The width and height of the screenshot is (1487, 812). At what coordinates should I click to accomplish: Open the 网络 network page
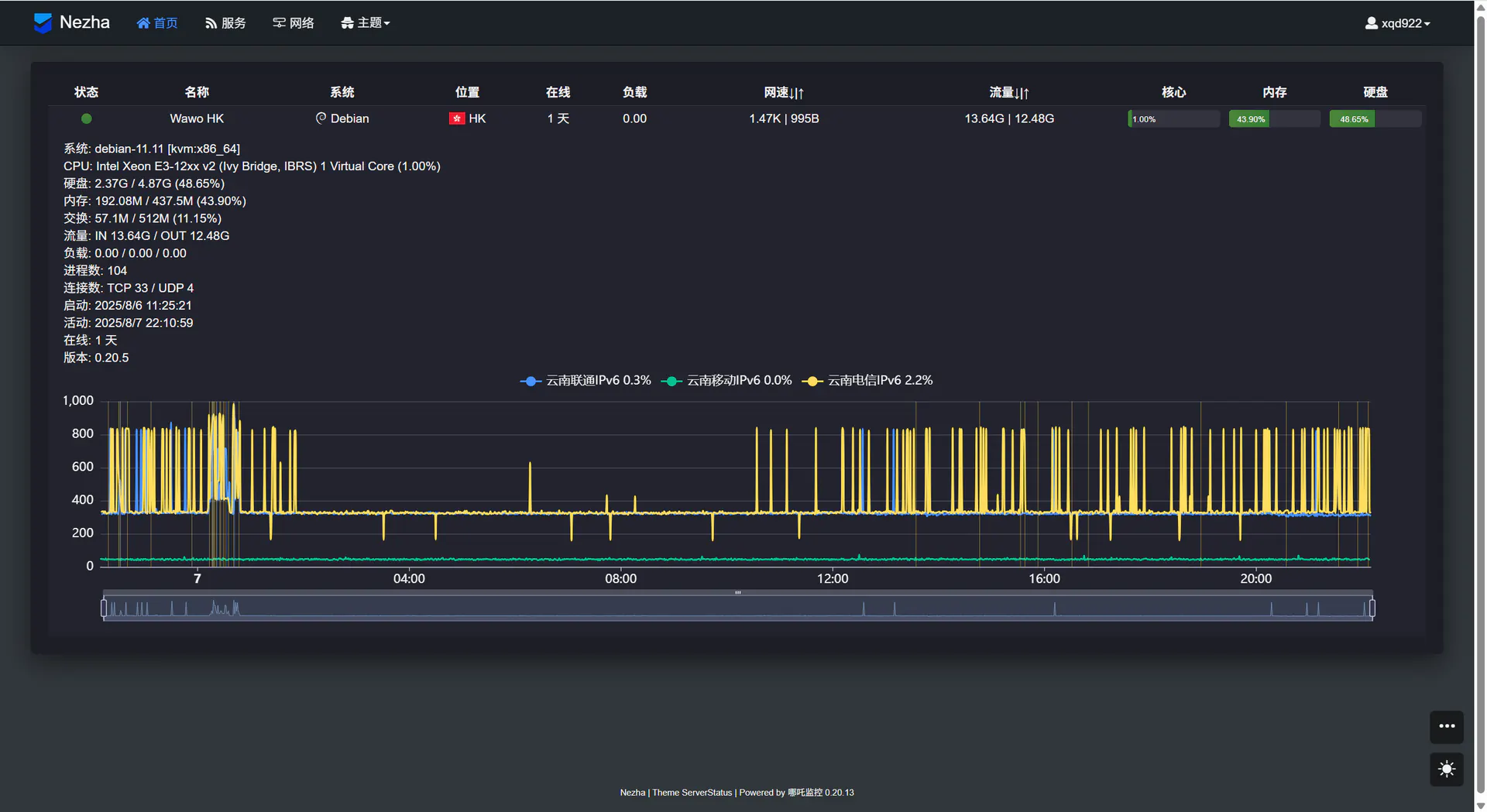pos(294,23)
